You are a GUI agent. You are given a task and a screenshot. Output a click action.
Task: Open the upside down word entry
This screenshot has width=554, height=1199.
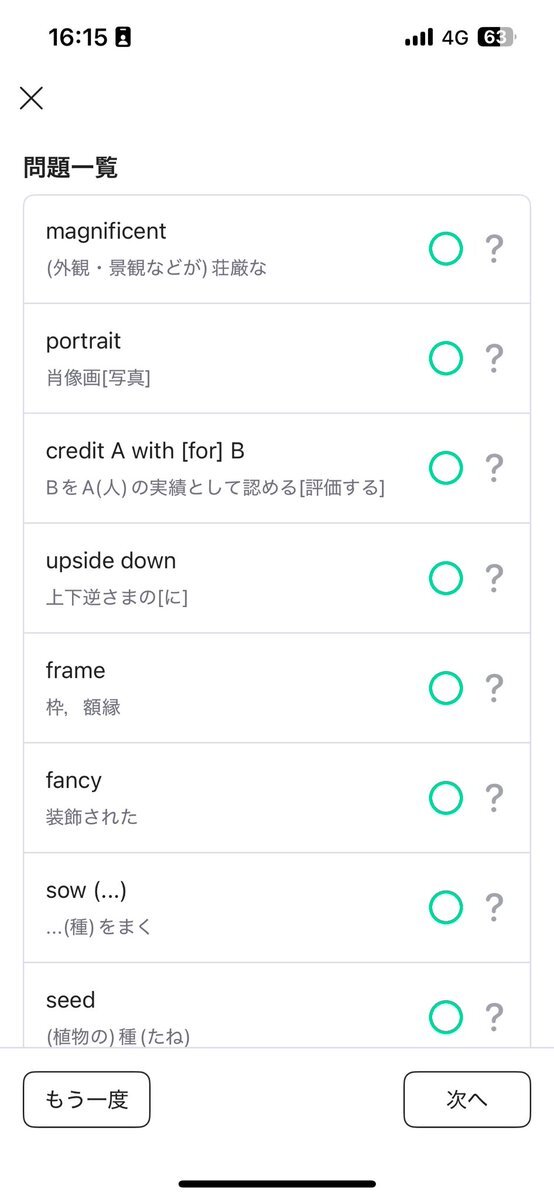click(x=277, y=578)
